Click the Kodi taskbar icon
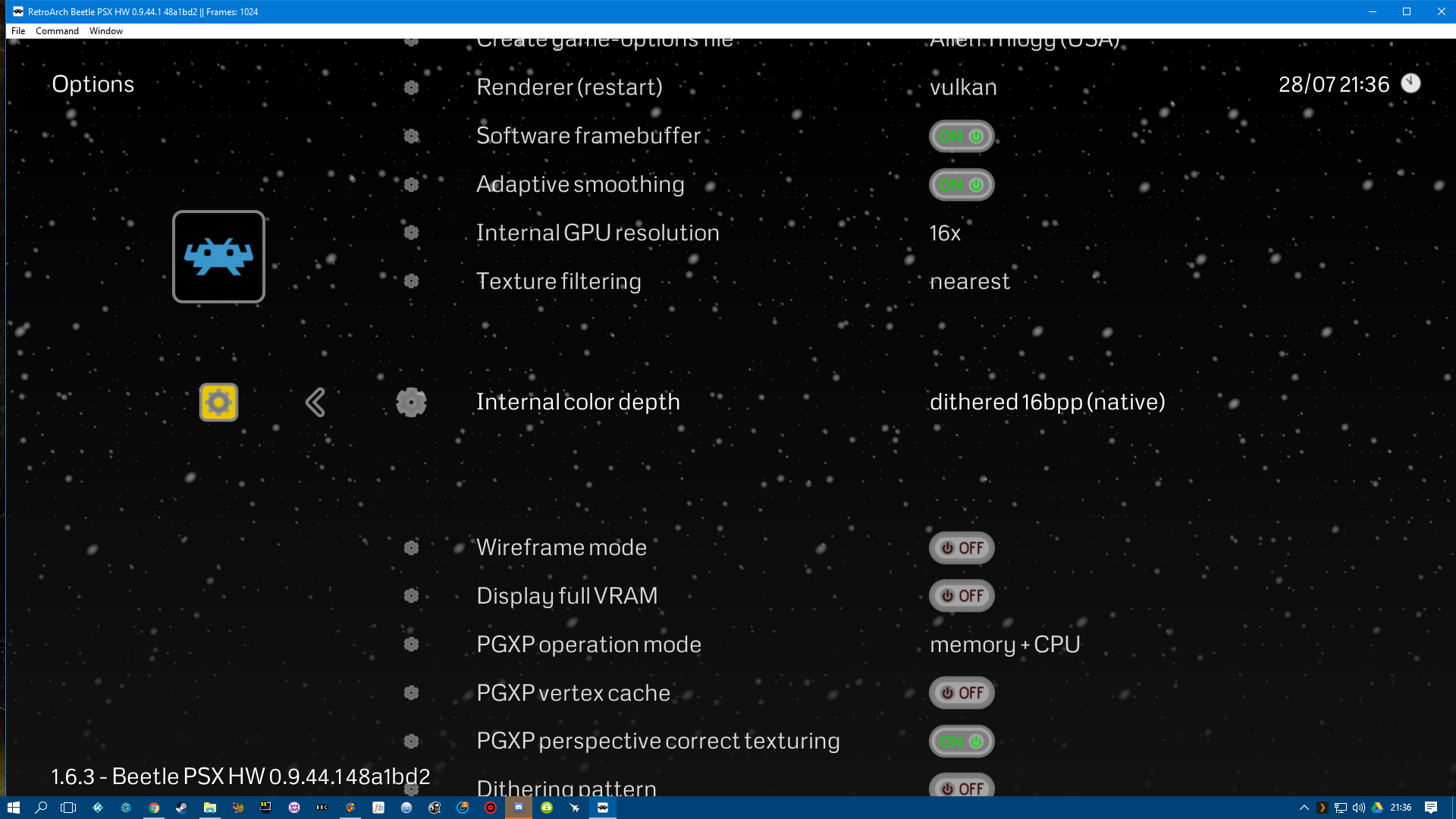The image size is (1456, 819). click(98, 808)
